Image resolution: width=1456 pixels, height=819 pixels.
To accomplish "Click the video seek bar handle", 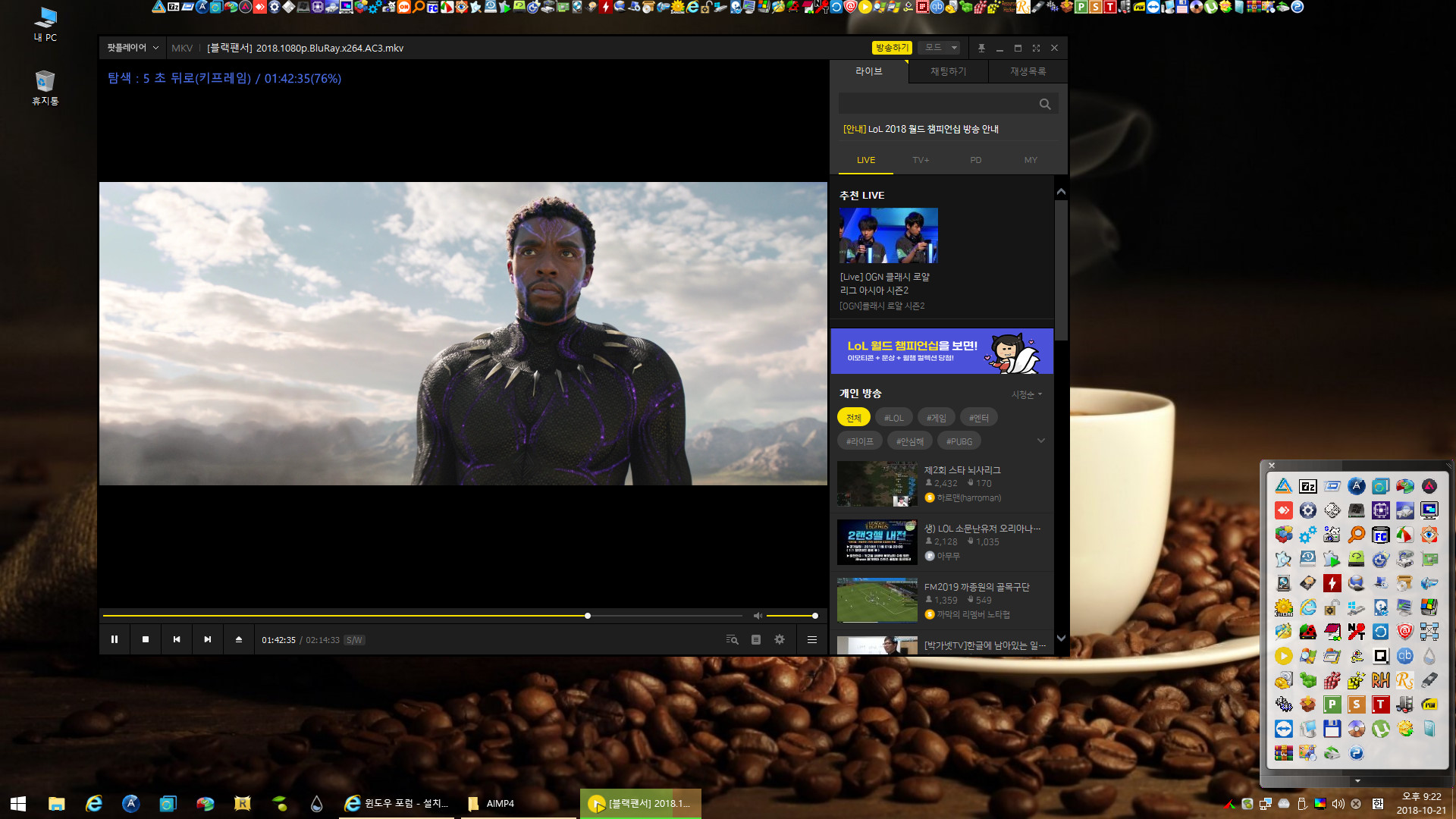I will [x=588, y=616].
